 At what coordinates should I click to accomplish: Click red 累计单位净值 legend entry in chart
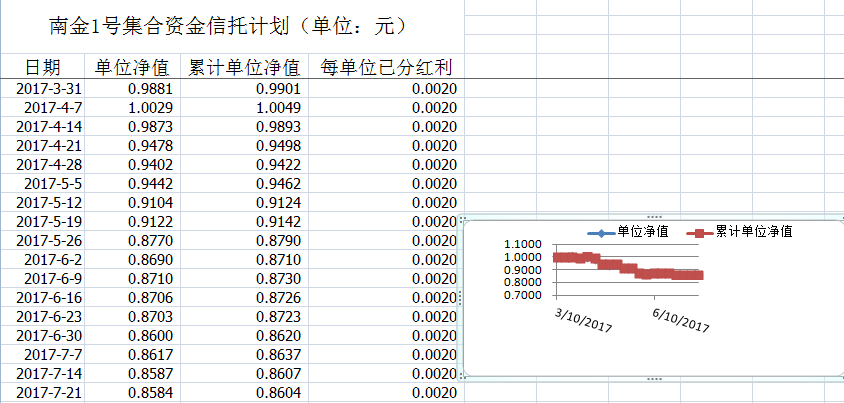[743, 232]
